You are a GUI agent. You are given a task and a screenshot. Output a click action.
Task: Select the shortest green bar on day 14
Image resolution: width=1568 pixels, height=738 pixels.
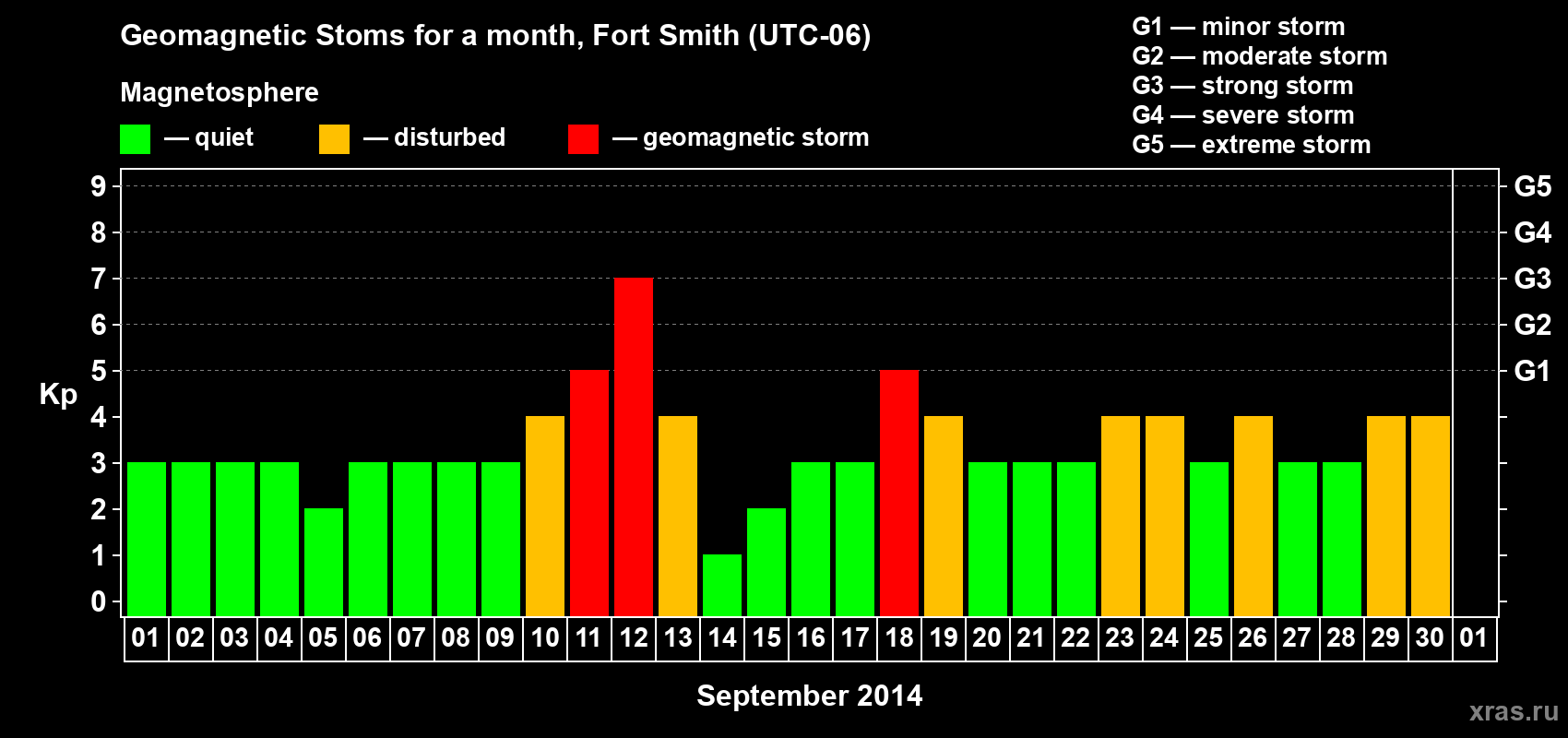tap(722, 585)
